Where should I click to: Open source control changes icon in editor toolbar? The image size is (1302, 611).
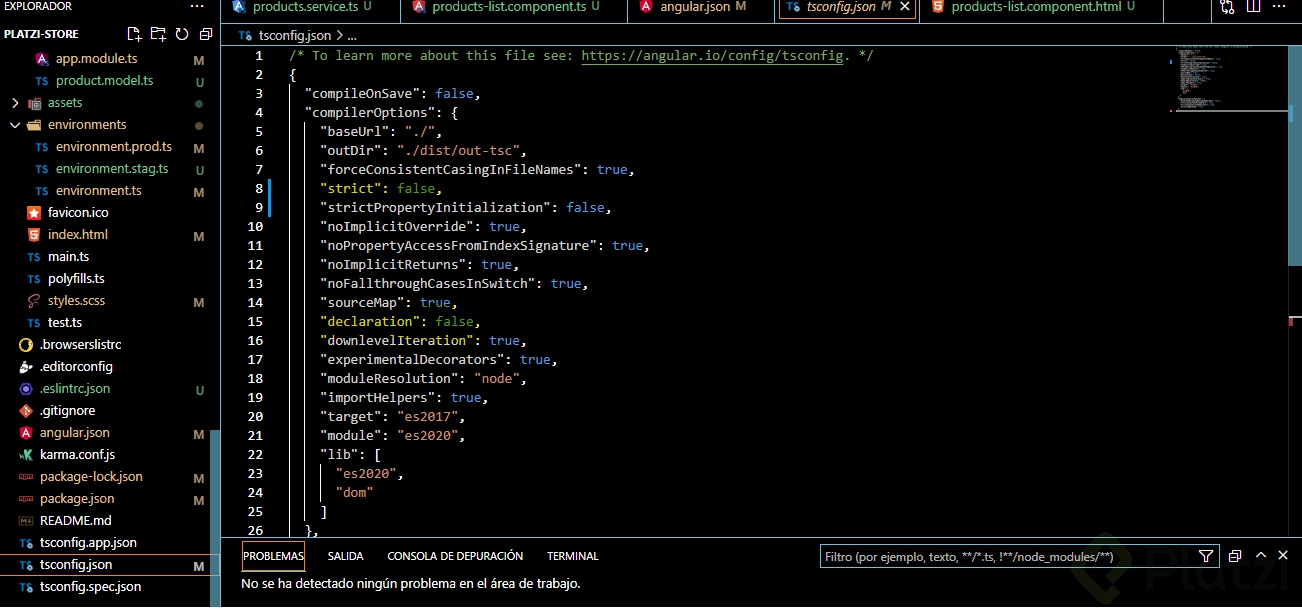pos(1227,7)
